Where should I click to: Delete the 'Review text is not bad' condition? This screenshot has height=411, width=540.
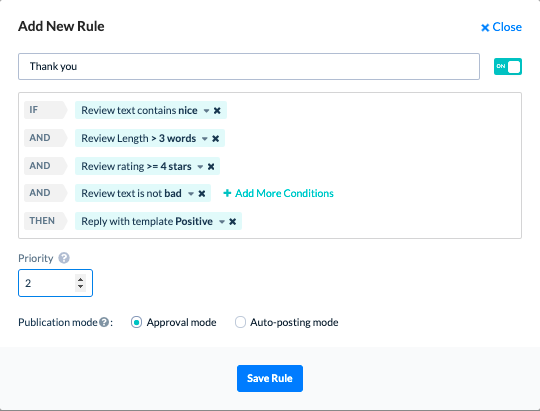[x=202, y=194]
